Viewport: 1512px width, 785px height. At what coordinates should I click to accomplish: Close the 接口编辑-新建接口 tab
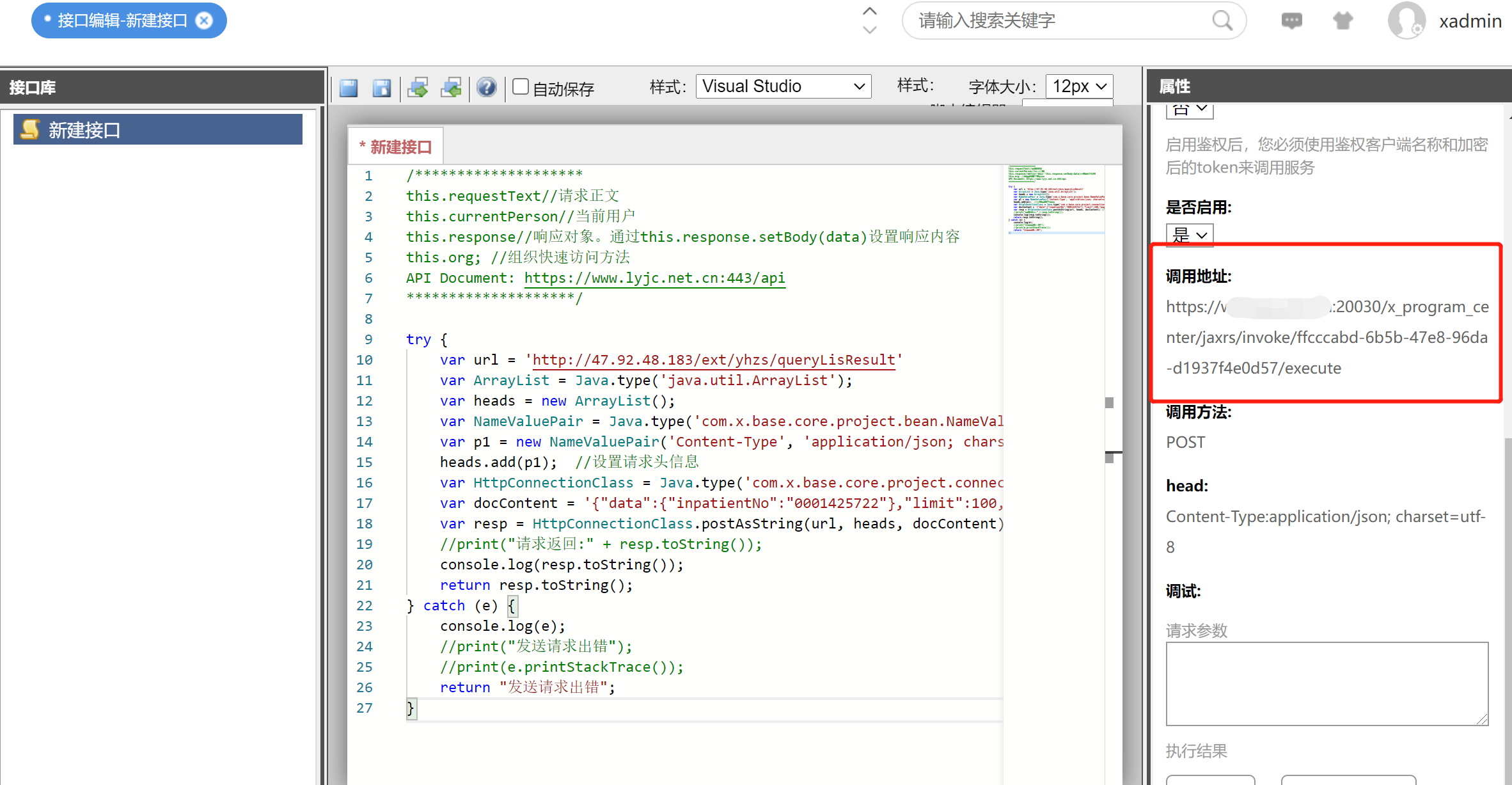[x=204, y=20]
